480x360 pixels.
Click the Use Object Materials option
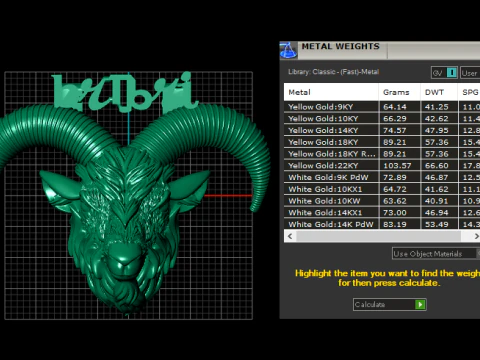coord(436,254)
